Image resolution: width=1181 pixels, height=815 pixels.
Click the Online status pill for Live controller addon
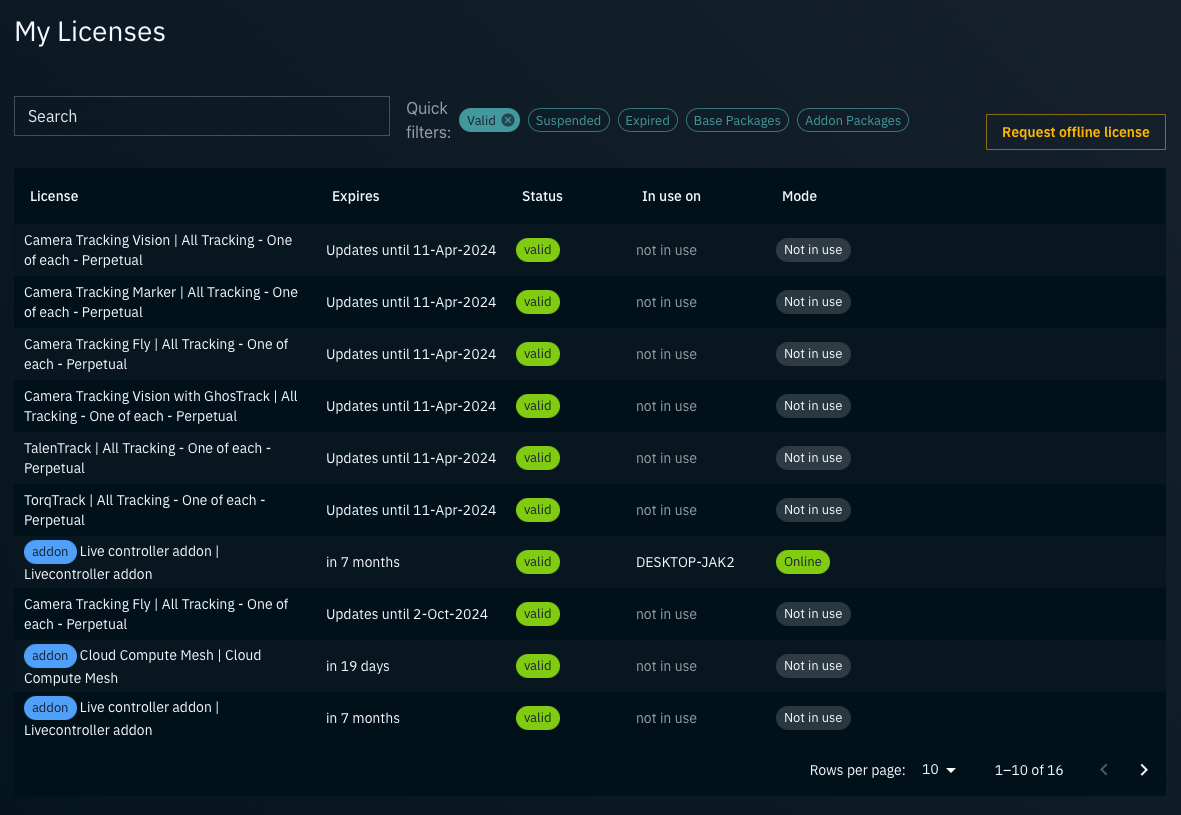tap(802, 561)
